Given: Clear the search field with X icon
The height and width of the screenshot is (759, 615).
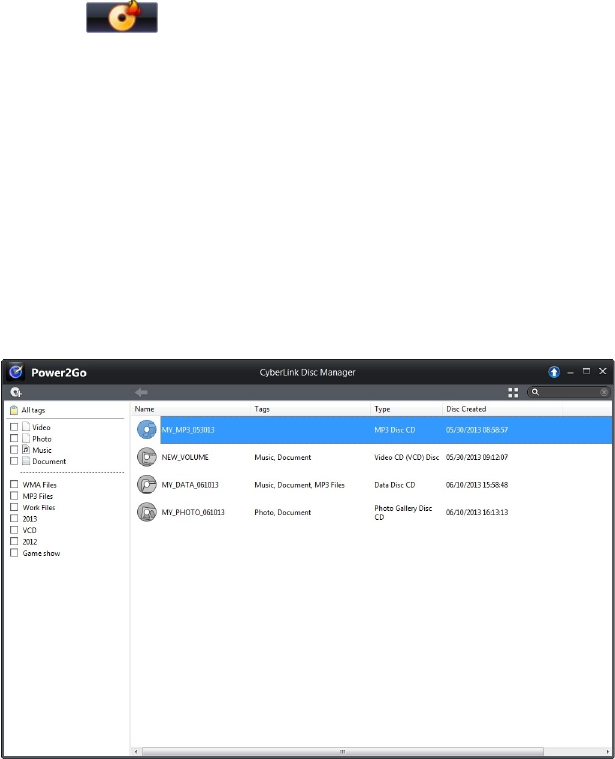Looking at the screenshot, I should point(604,392).
